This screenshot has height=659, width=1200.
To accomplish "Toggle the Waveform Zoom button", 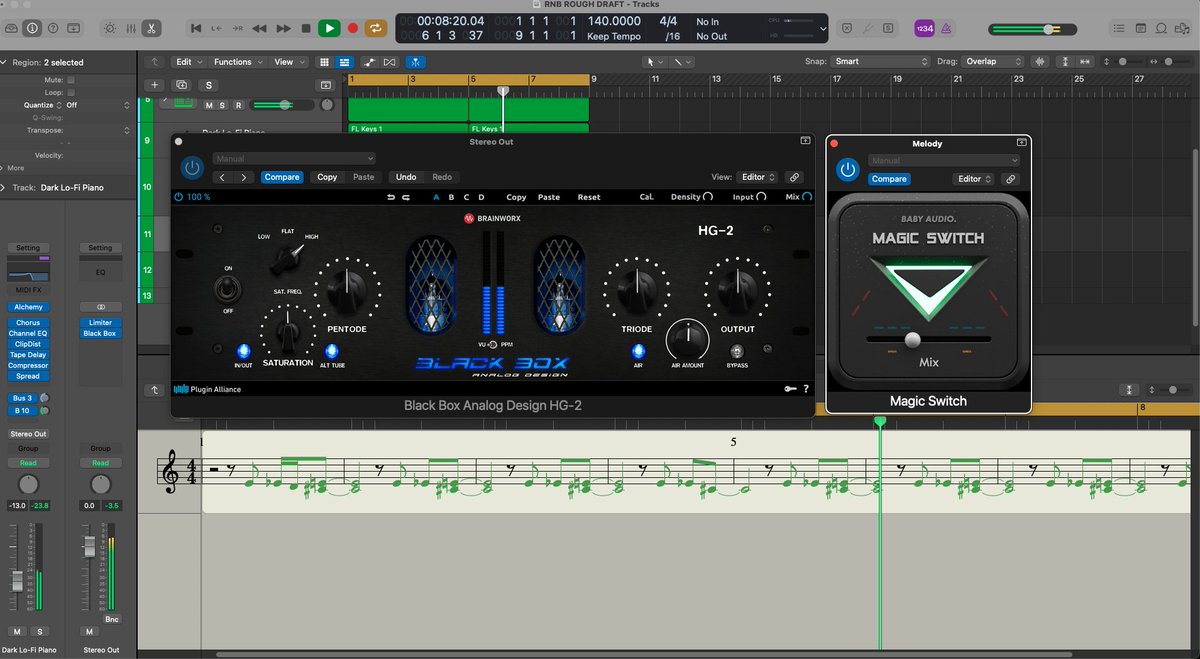I will [x=1042, y=61].
